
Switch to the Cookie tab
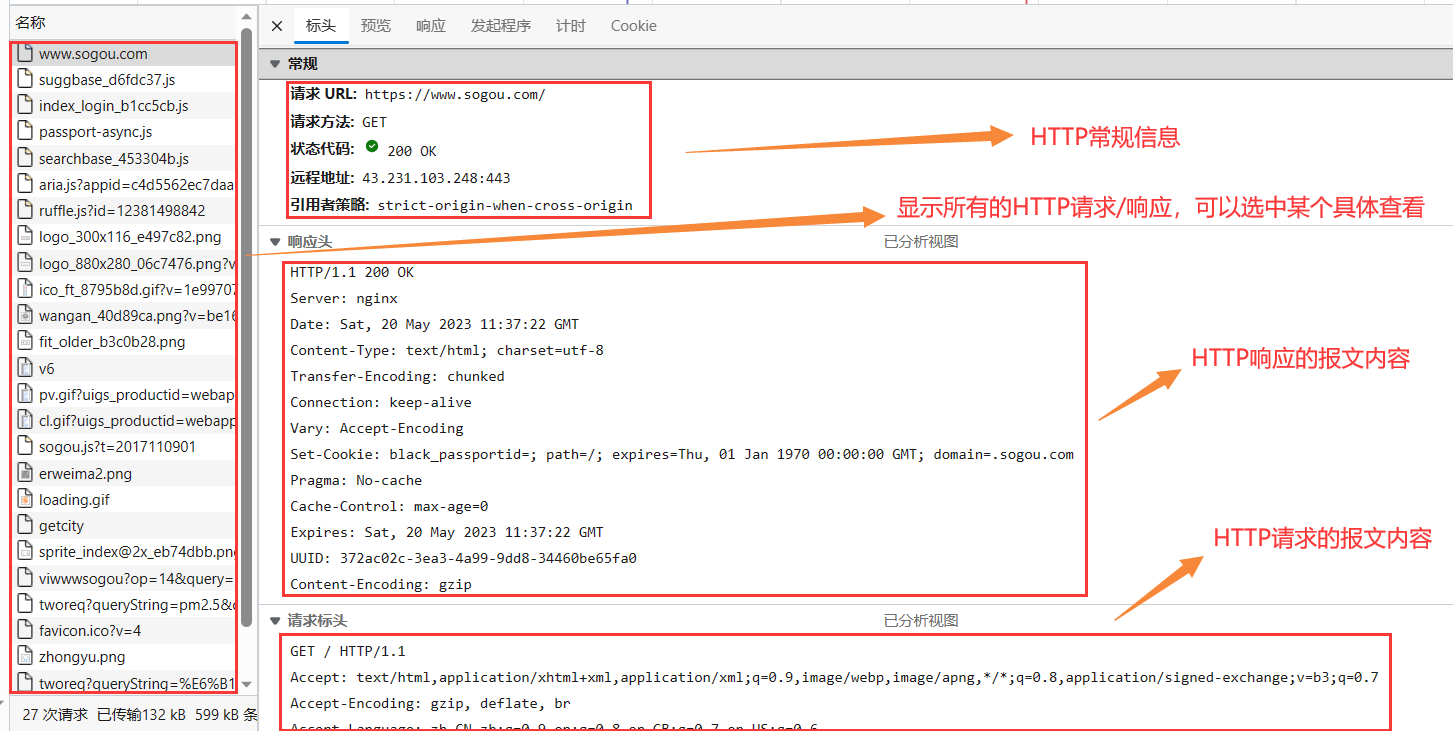point(634,26)
